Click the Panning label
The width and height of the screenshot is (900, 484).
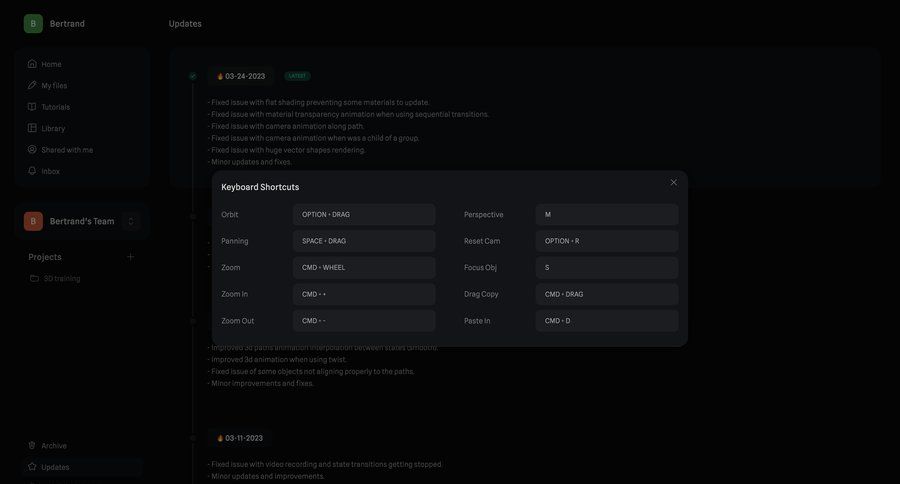(235, 241)
